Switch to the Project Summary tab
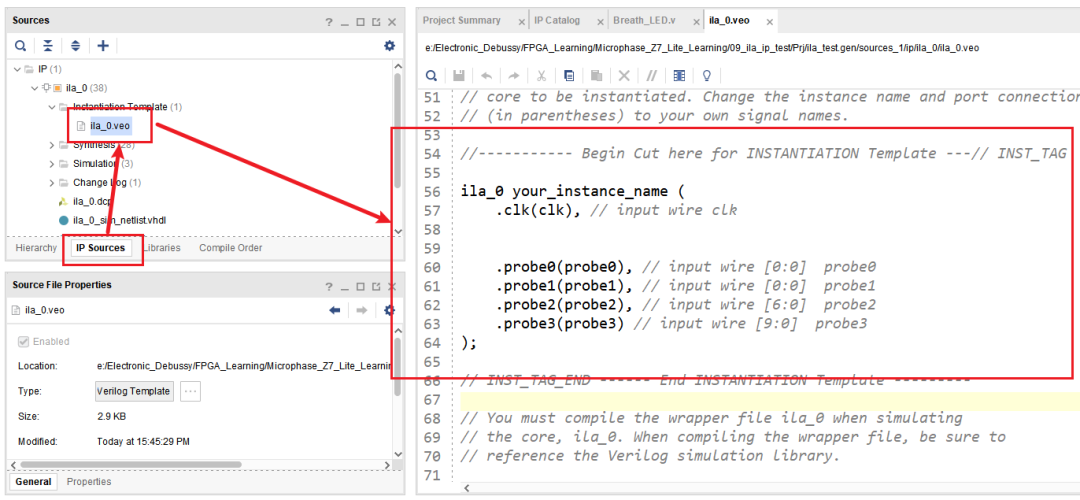Viewport: 1080px width, 500px height. pos(461,21)
